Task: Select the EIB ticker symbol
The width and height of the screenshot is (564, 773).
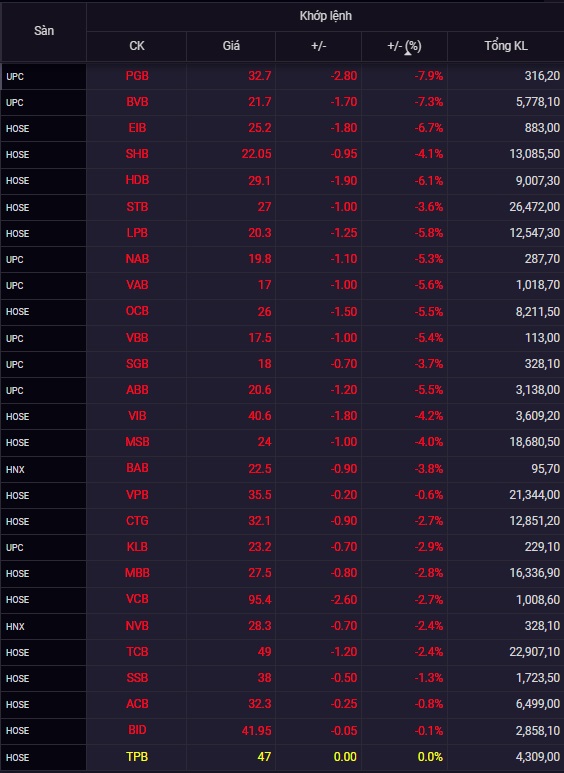Action: click(137, 128)
